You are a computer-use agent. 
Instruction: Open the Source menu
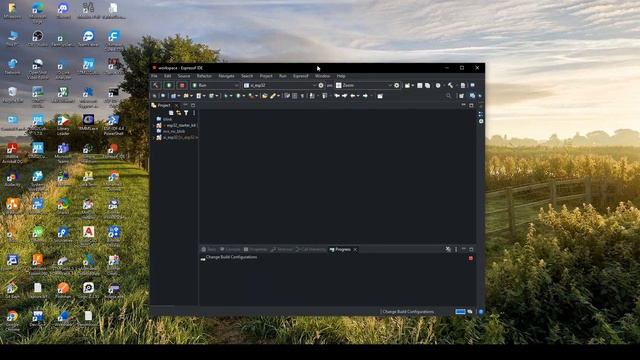tap(184, 76)
